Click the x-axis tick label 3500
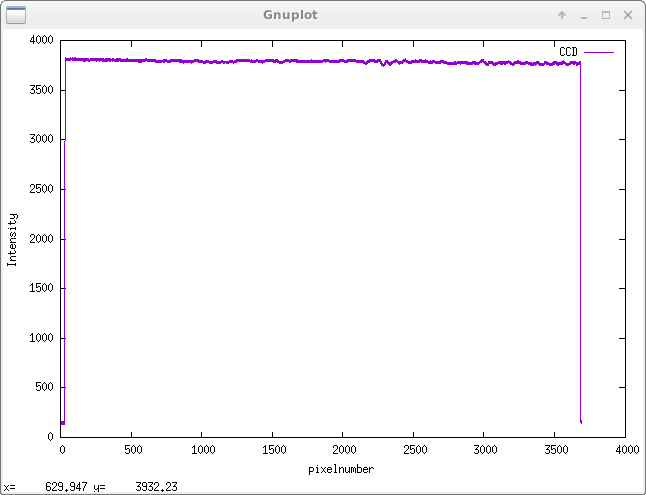 click(556, 450)
